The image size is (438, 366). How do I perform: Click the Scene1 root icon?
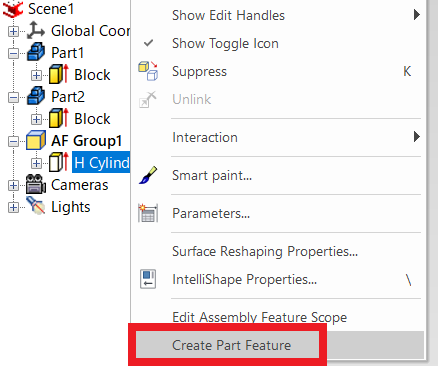pos(13,8)
